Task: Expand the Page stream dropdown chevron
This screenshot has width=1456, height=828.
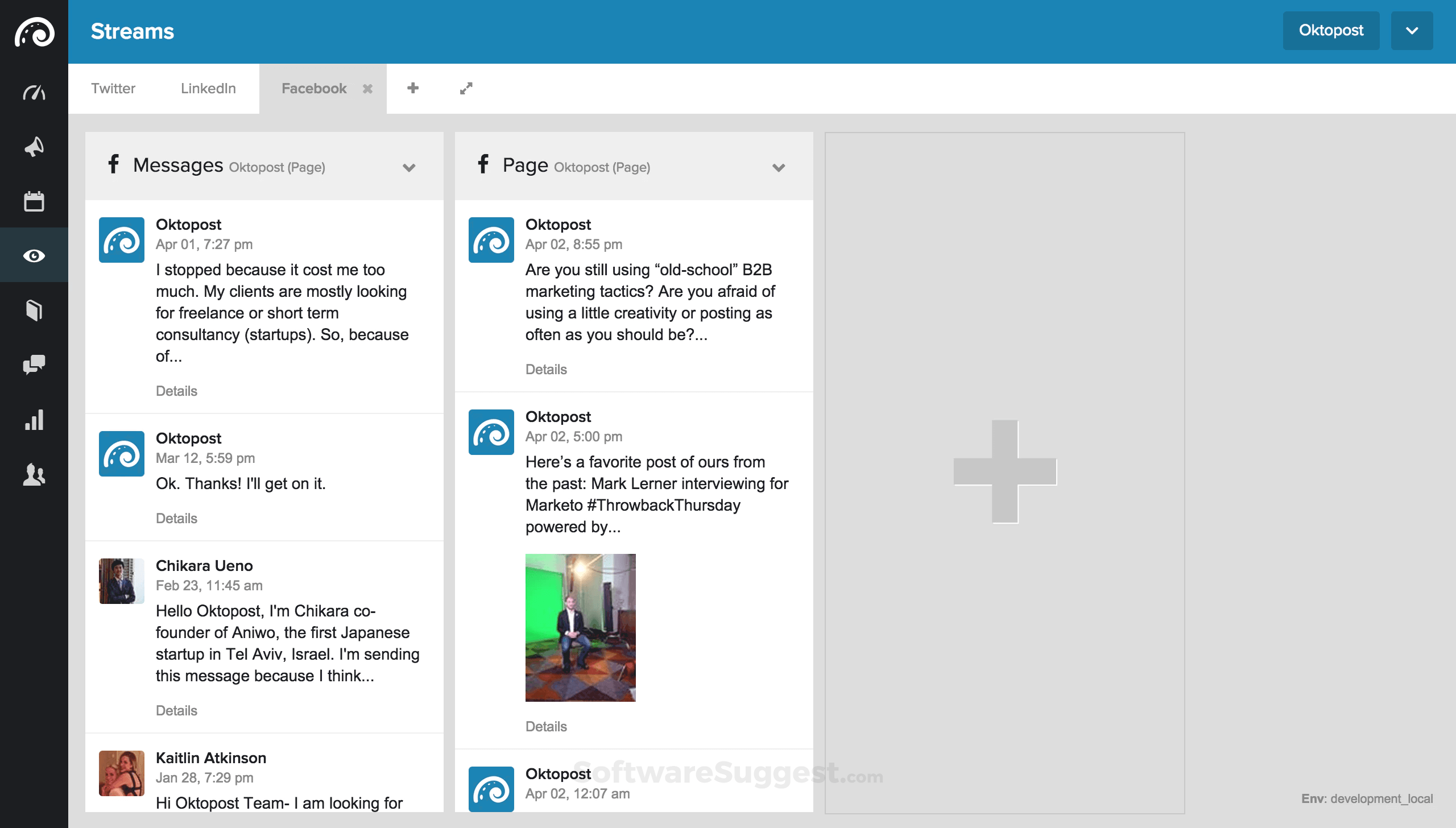Action: click(x=779, y=167)
